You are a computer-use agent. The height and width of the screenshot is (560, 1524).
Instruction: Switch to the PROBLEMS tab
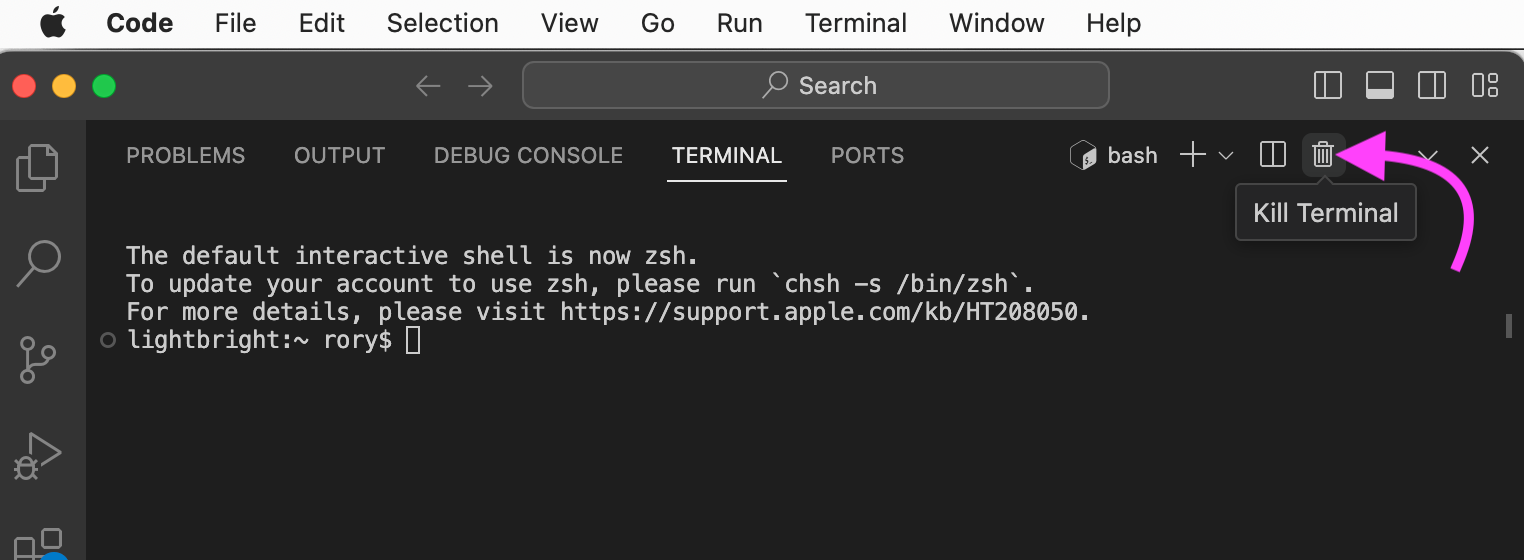coord(185,156)
